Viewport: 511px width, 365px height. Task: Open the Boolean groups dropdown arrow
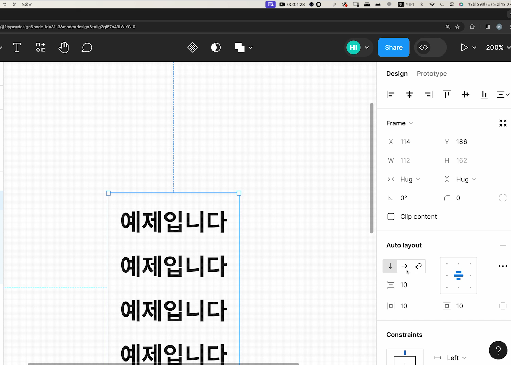pos(250,48)
